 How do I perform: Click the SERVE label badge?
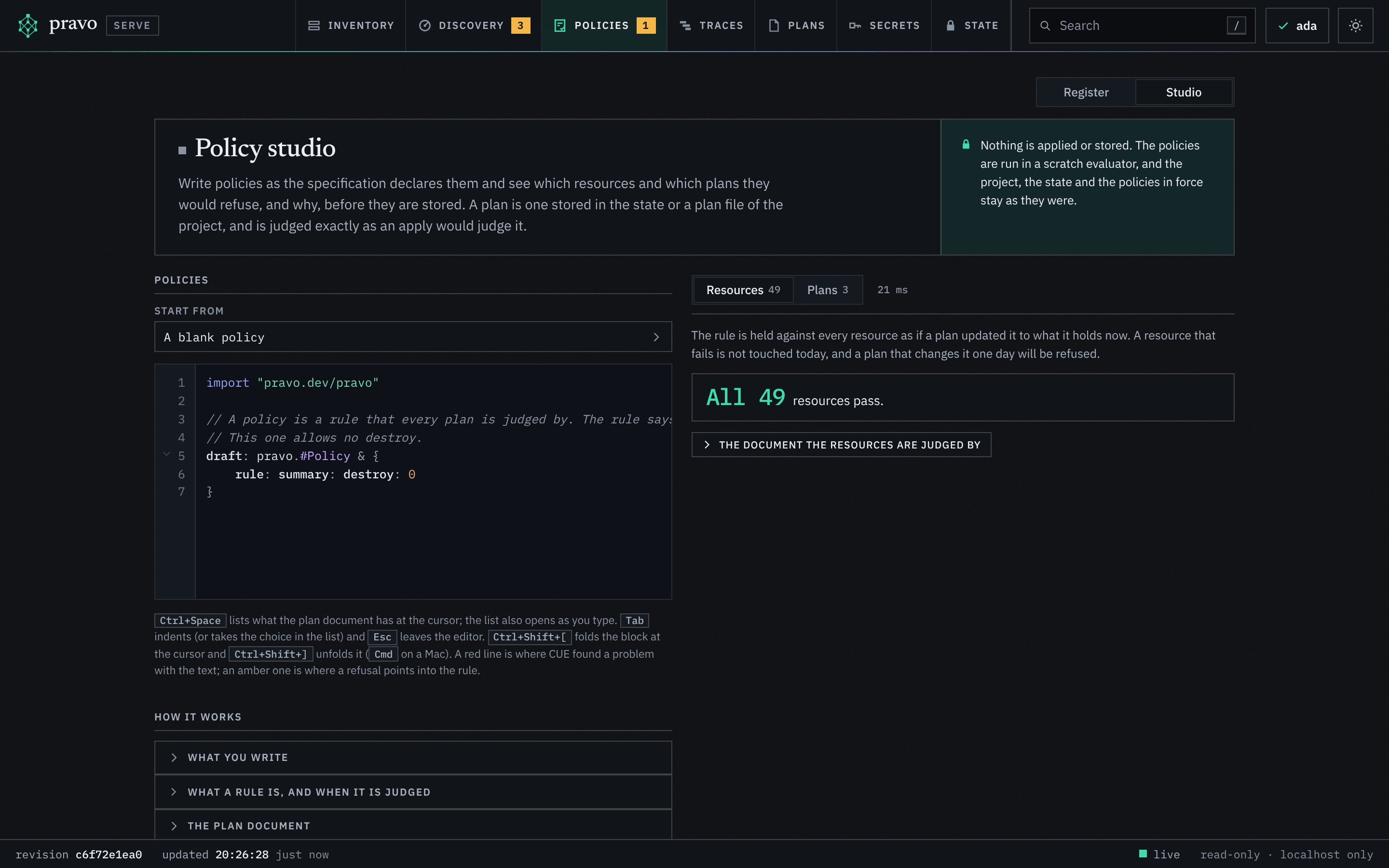[132, 25]
